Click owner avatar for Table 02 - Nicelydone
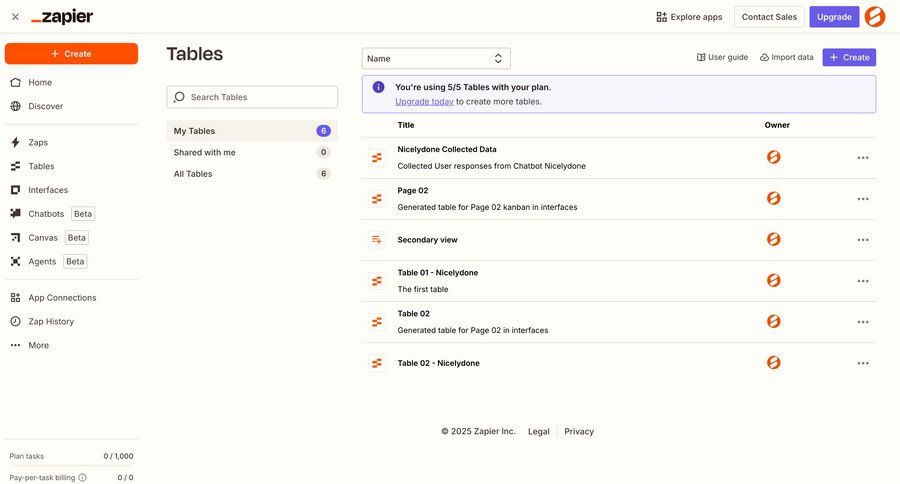900x484 pixels. pos(774,362)
